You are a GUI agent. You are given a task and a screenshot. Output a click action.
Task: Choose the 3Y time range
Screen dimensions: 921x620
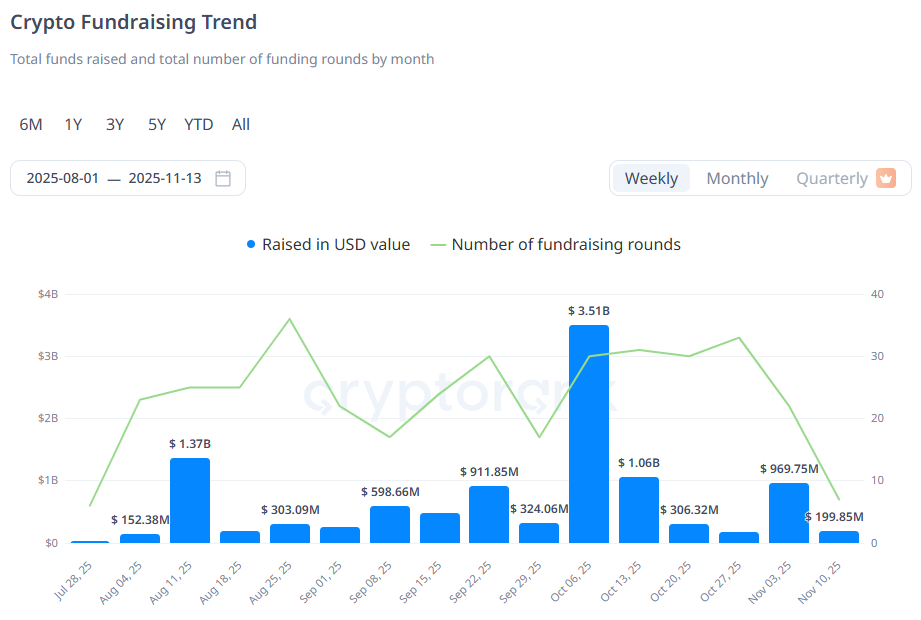click(x=115, y=125)
